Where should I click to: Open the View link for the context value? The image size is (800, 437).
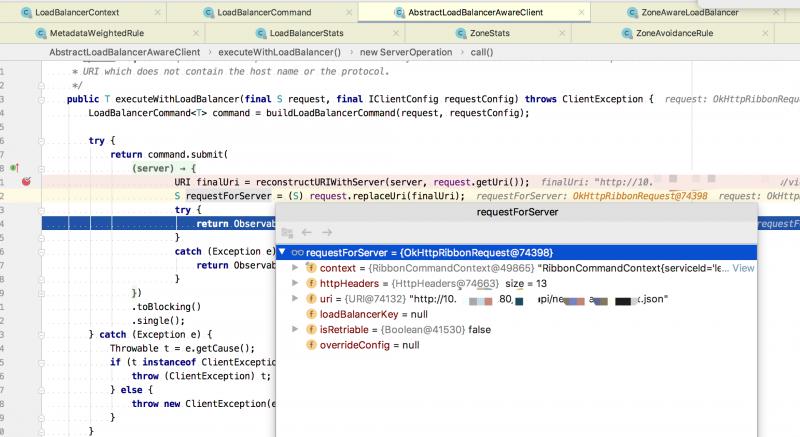(743, 268)
